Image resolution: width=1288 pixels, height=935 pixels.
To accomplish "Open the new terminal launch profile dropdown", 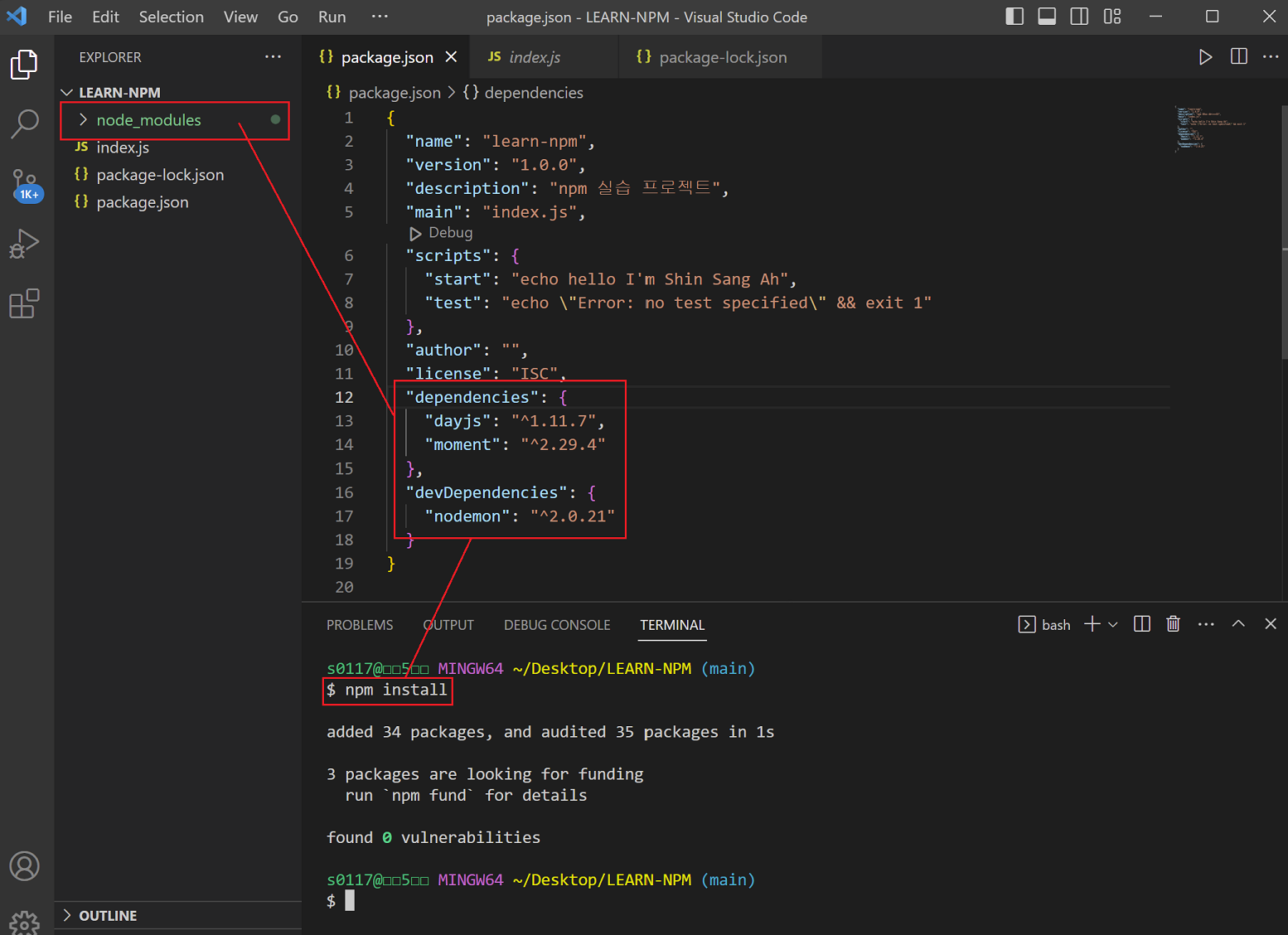I will tap(1113, 624).
